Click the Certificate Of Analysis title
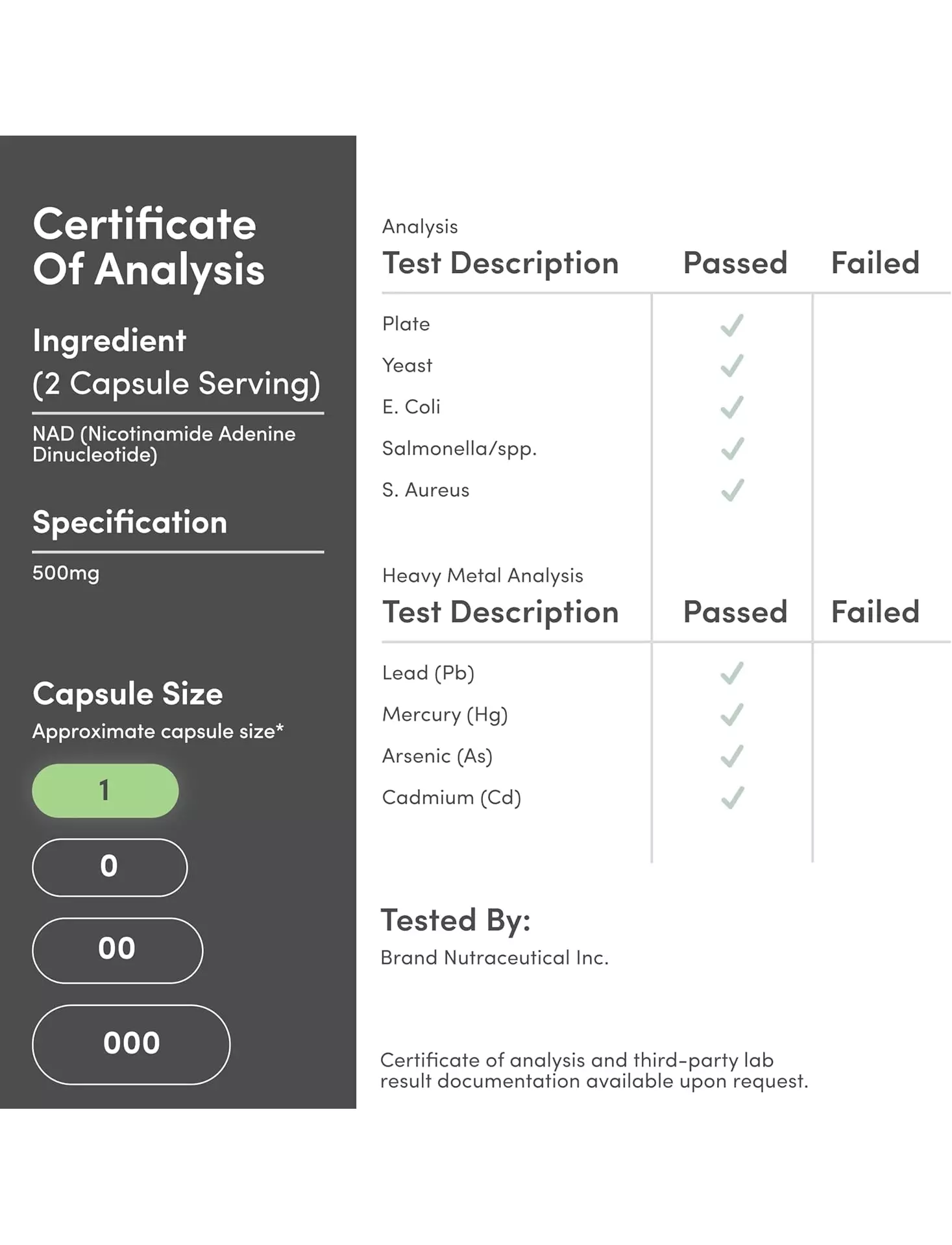The height and width of the screenshot is (1245, 952). click(x=149, y=247)
